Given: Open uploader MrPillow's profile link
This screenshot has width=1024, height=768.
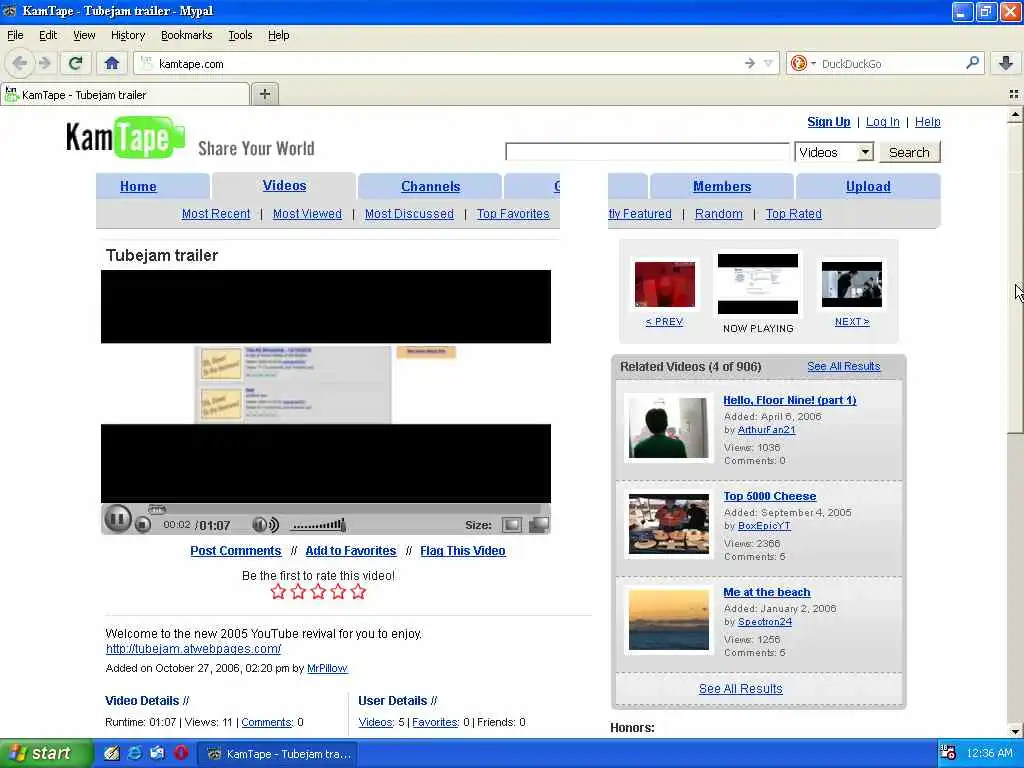Looking at the screenshot, I should click(x=327, y=668).
